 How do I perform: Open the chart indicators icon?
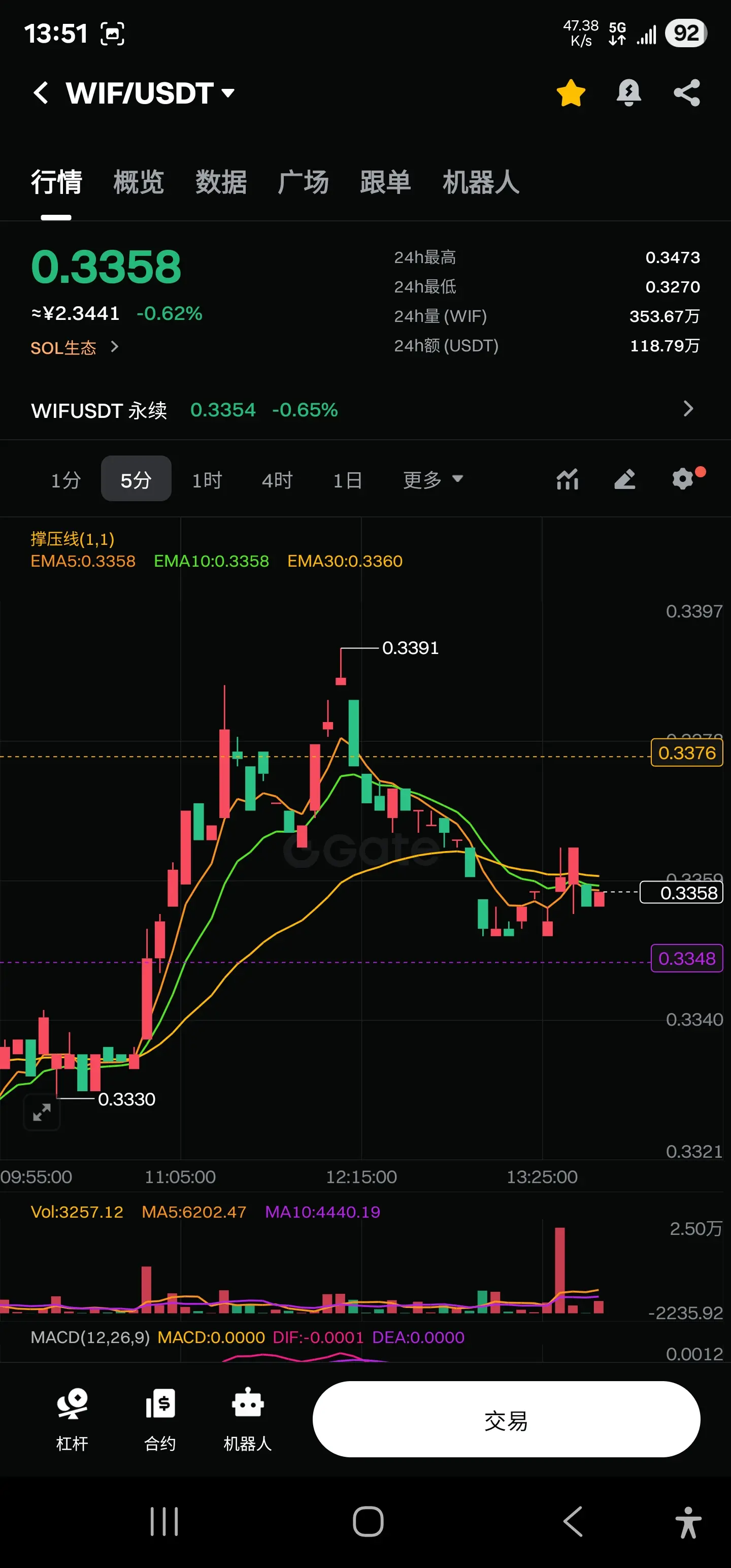coord(567,479)
